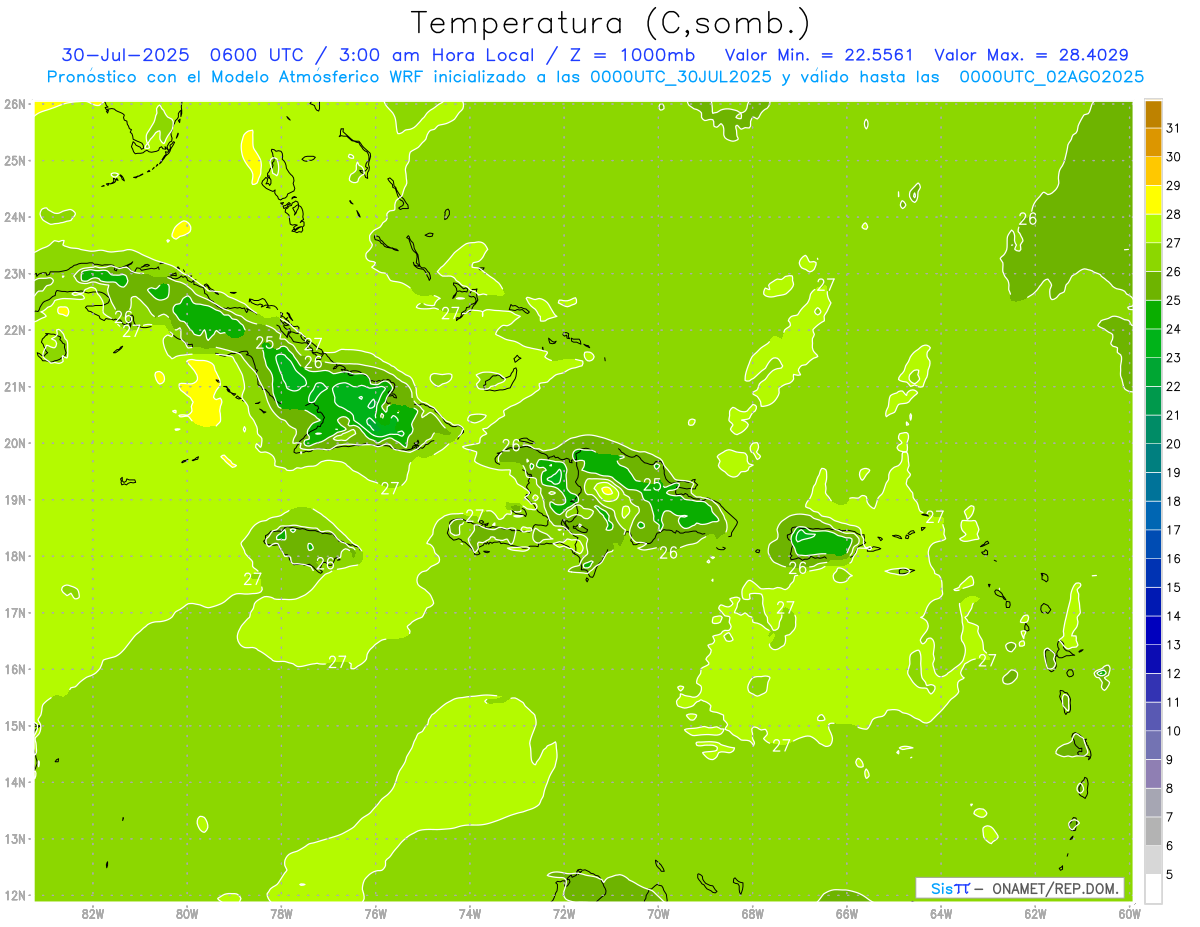Click "Valor Min. = 22.5561" text
This screenshot has width=1200, height=927.
click(819, 55)
